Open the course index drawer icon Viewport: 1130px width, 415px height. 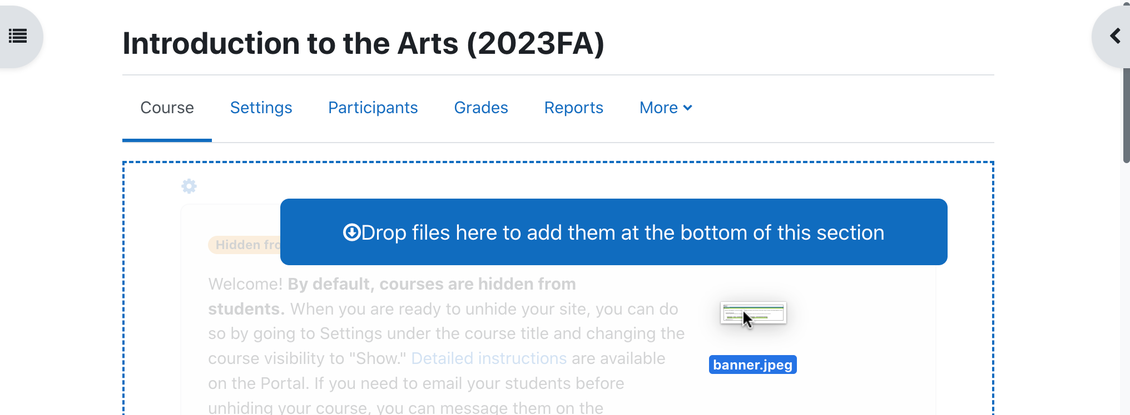coord(18,36)
